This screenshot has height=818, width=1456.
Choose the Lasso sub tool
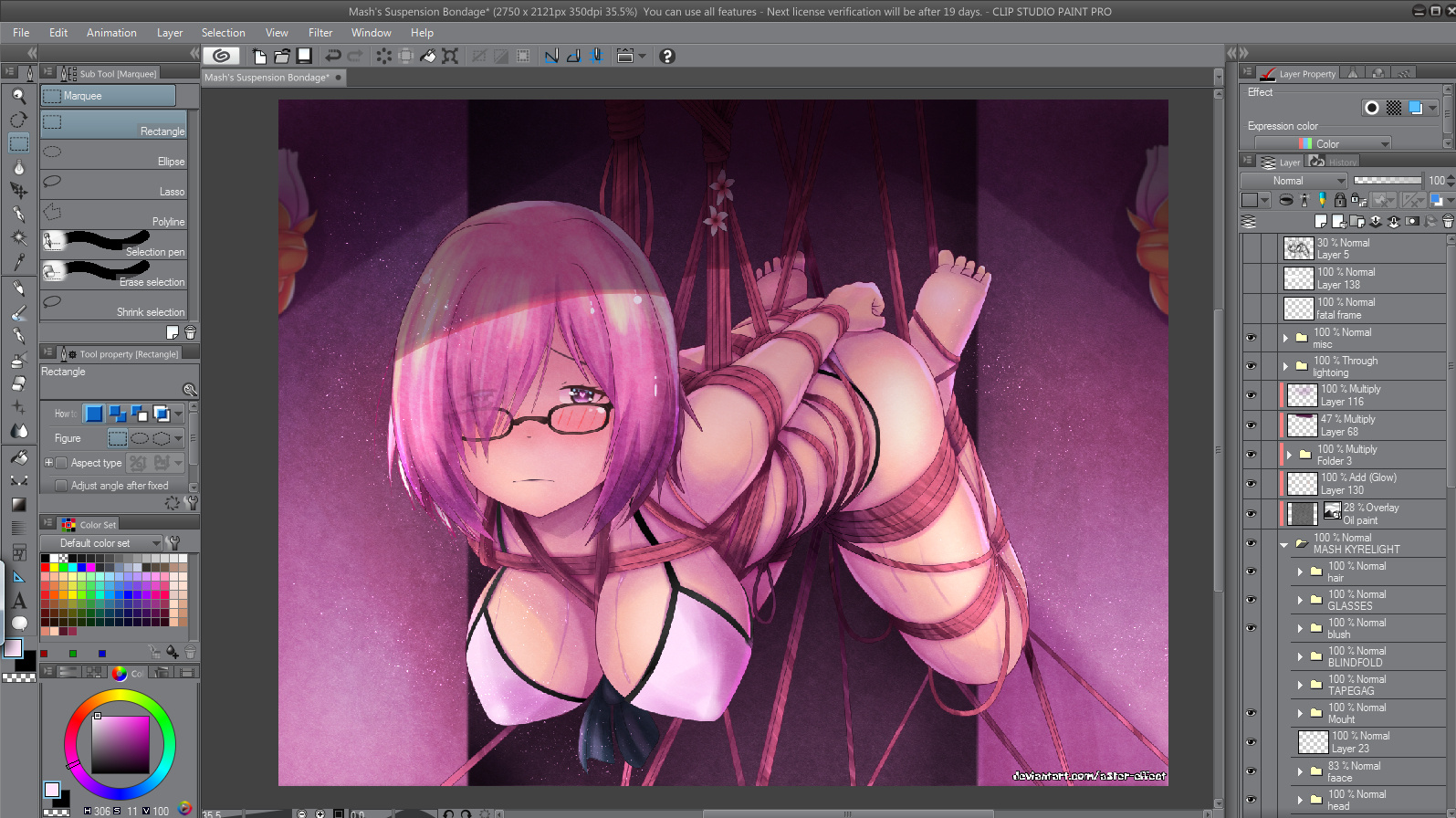point(114,185)
